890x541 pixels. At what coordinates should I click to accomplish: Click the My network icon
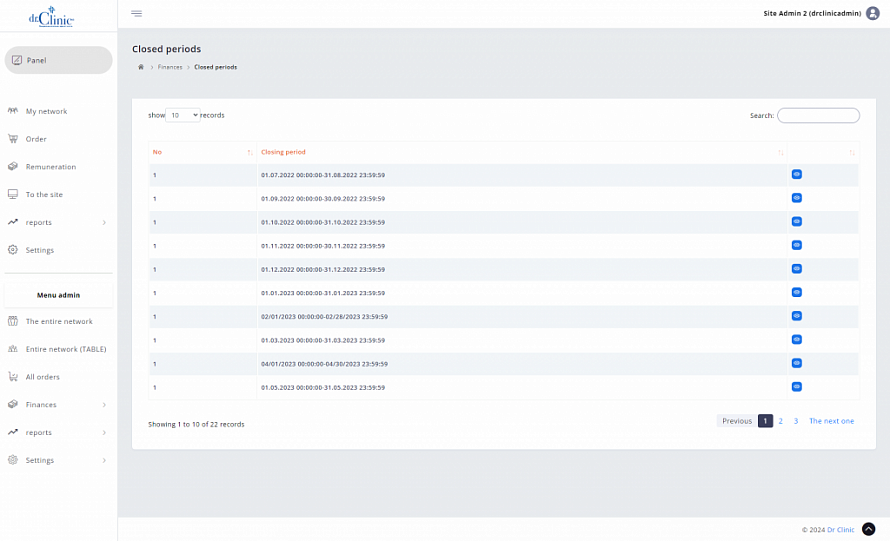click(x=13, y=111)
